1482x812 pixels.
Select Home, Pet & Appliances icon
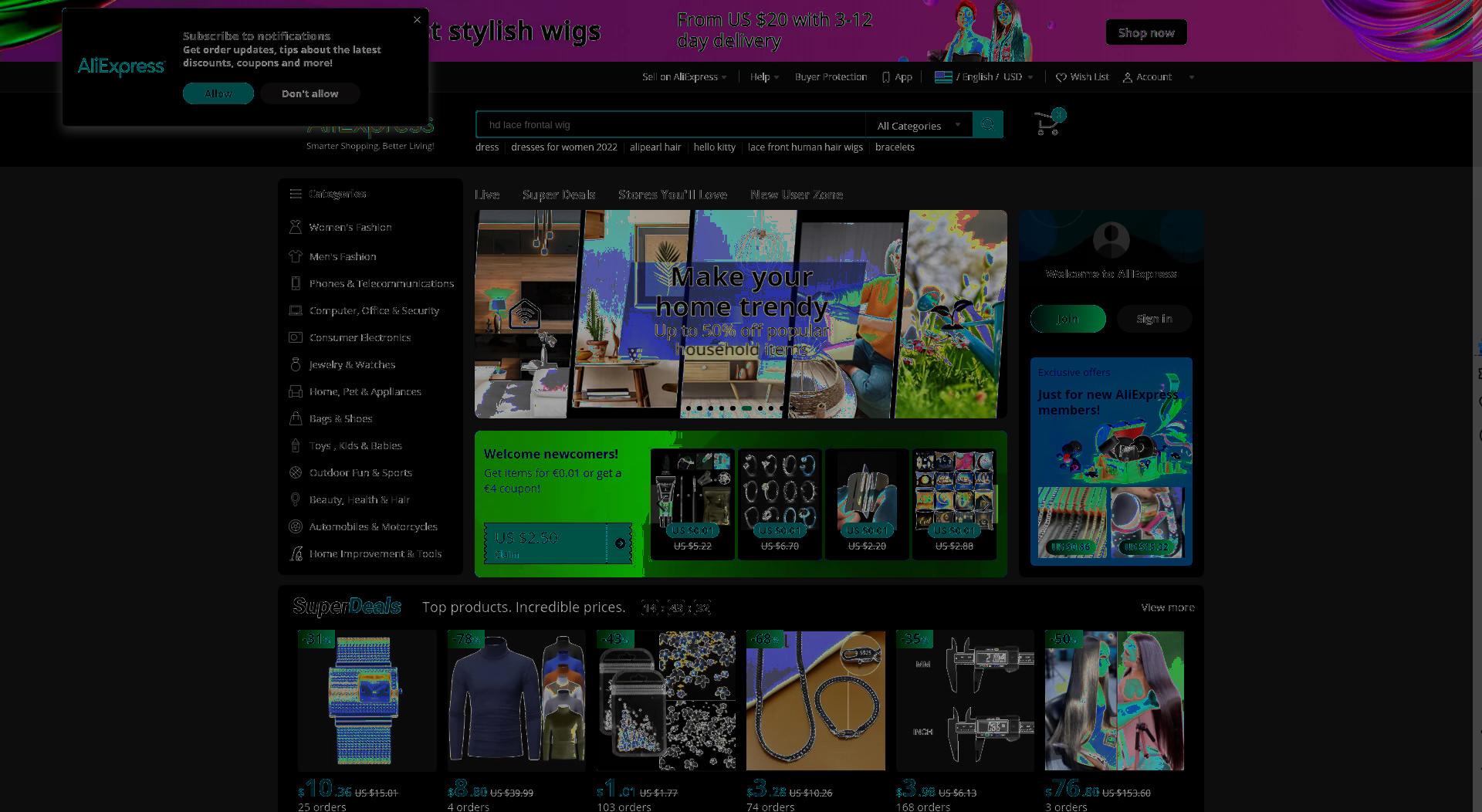(295, 391)
